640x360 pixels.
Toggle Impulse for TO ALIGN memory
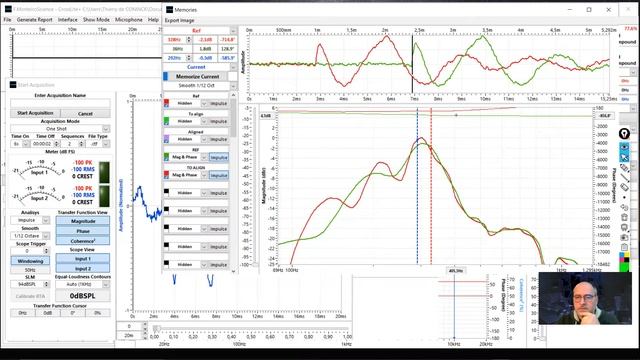(219, 175)
